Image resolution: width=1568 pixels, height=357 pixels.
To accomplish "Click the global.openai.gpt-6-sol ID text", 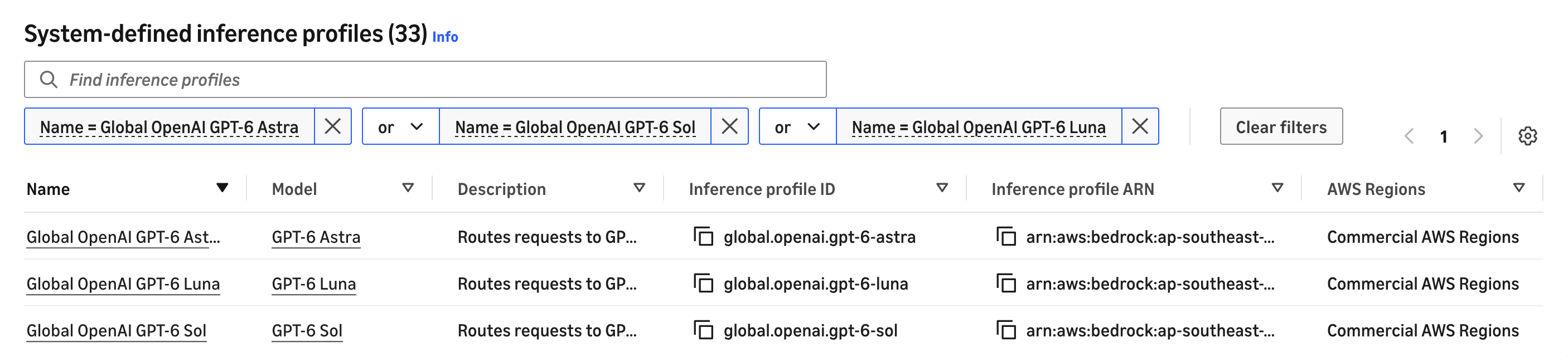I will pyautogui.click(x=810, y=330).
